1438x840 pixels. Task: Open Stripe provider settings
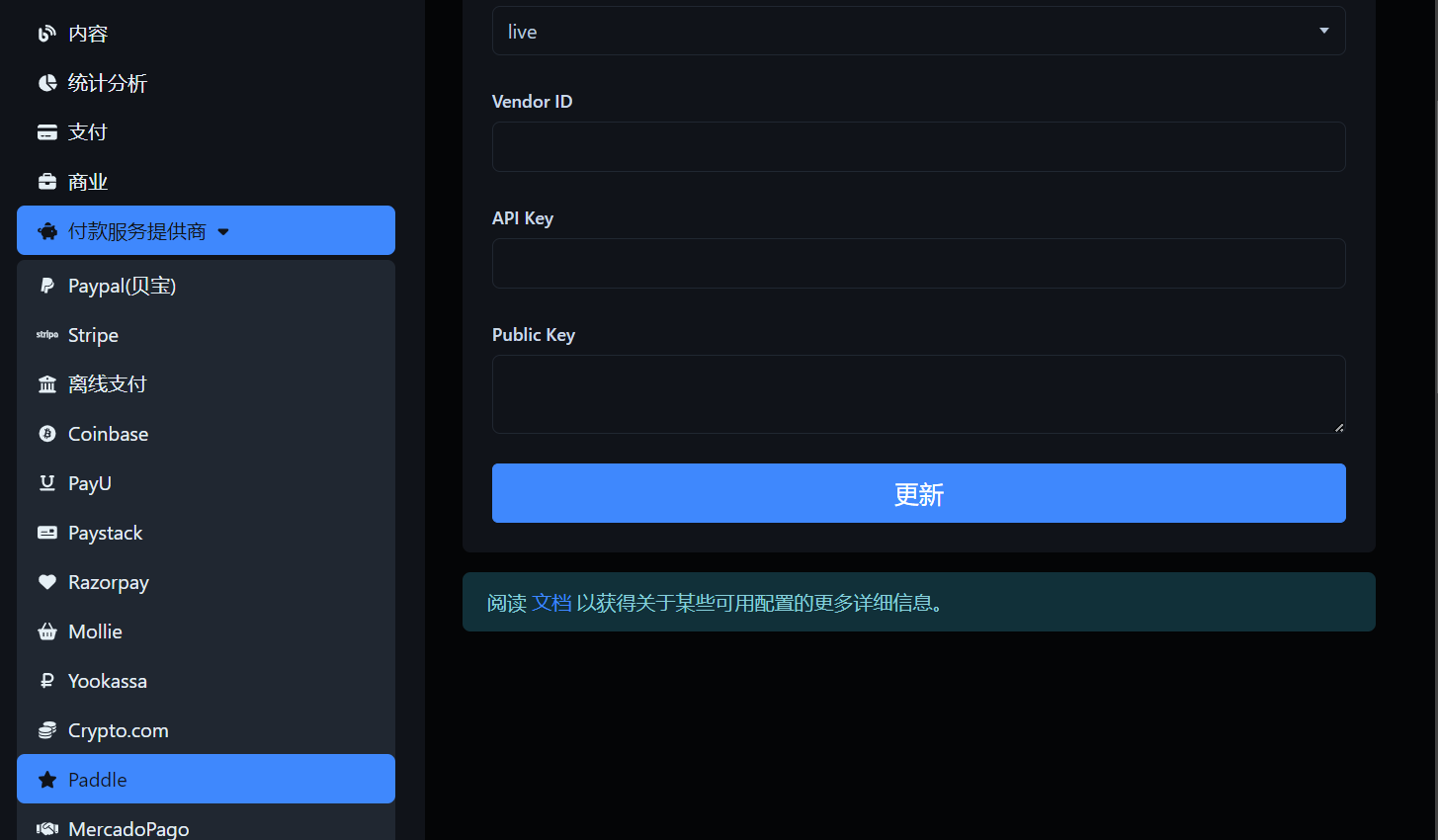(206, 335)
